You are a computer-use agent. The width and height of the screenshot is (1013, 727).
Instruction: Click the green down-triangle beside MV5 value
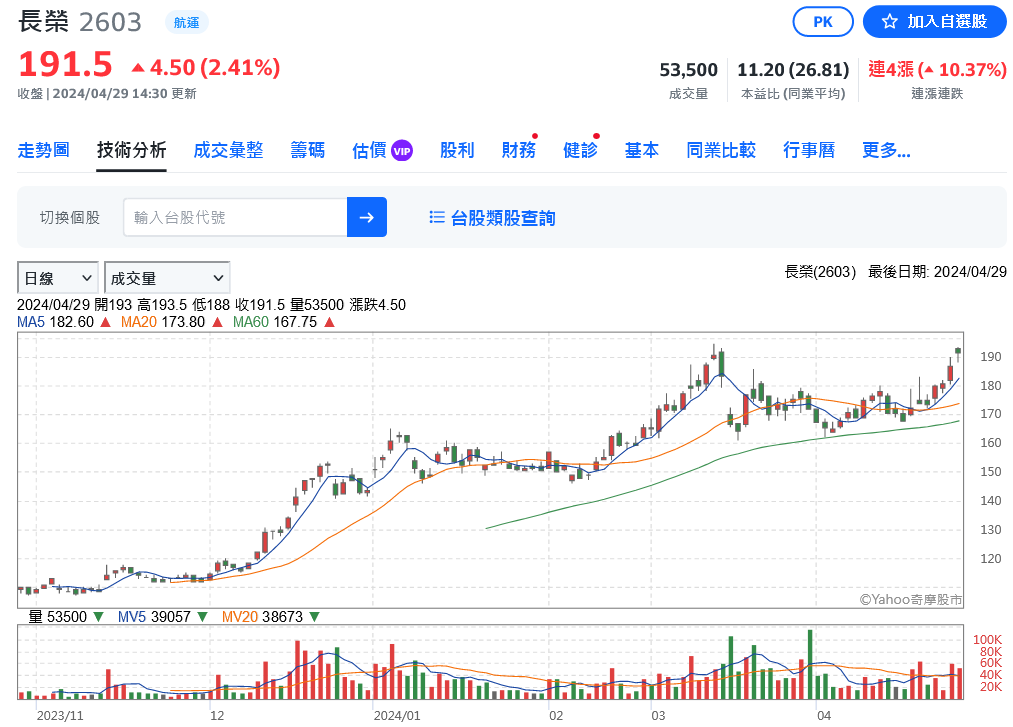(x=202, y=617)
